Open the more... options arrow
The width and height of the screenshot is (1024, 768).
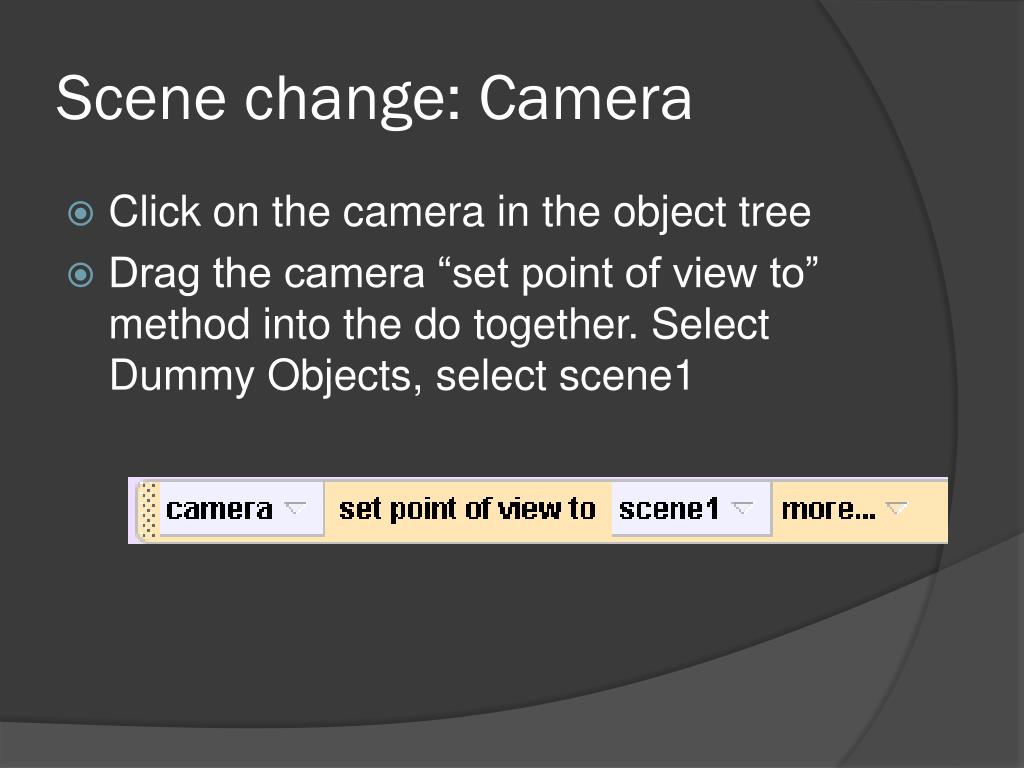pyautogui.click(x=896, y=508)
